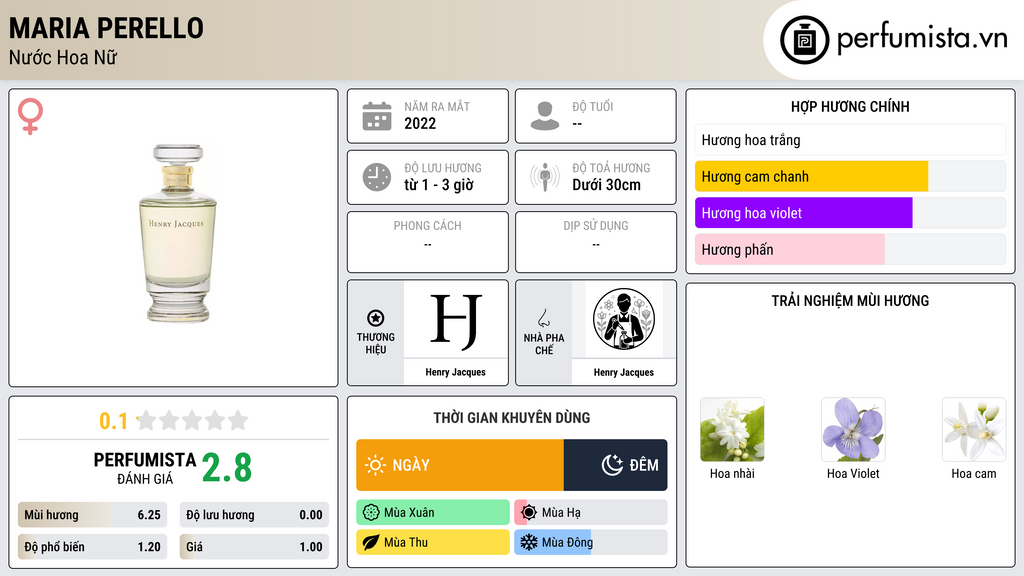Image resolution: width=1024 pixels, height=576 pixels.
Task: Click the sillage value Dưới 30cm
Action: click(607, 185)
